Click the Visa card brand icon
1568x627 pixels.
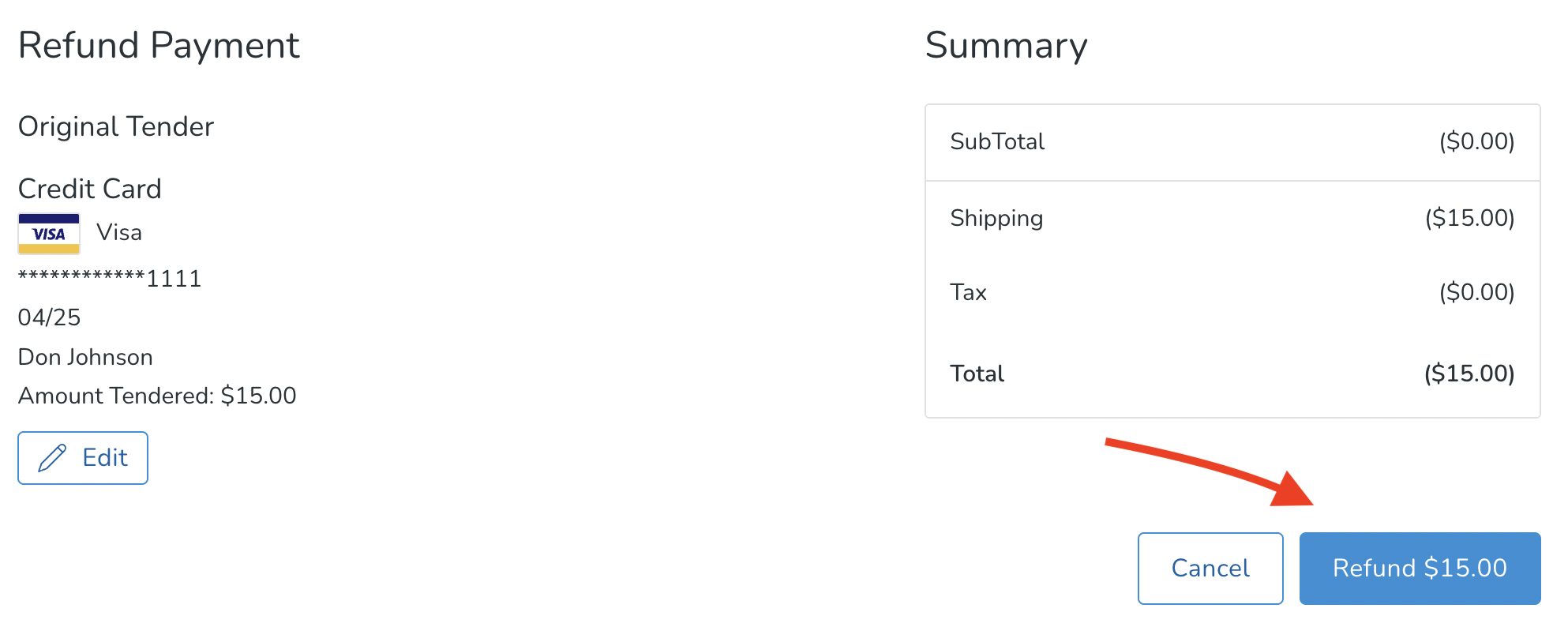pos(48,232)
